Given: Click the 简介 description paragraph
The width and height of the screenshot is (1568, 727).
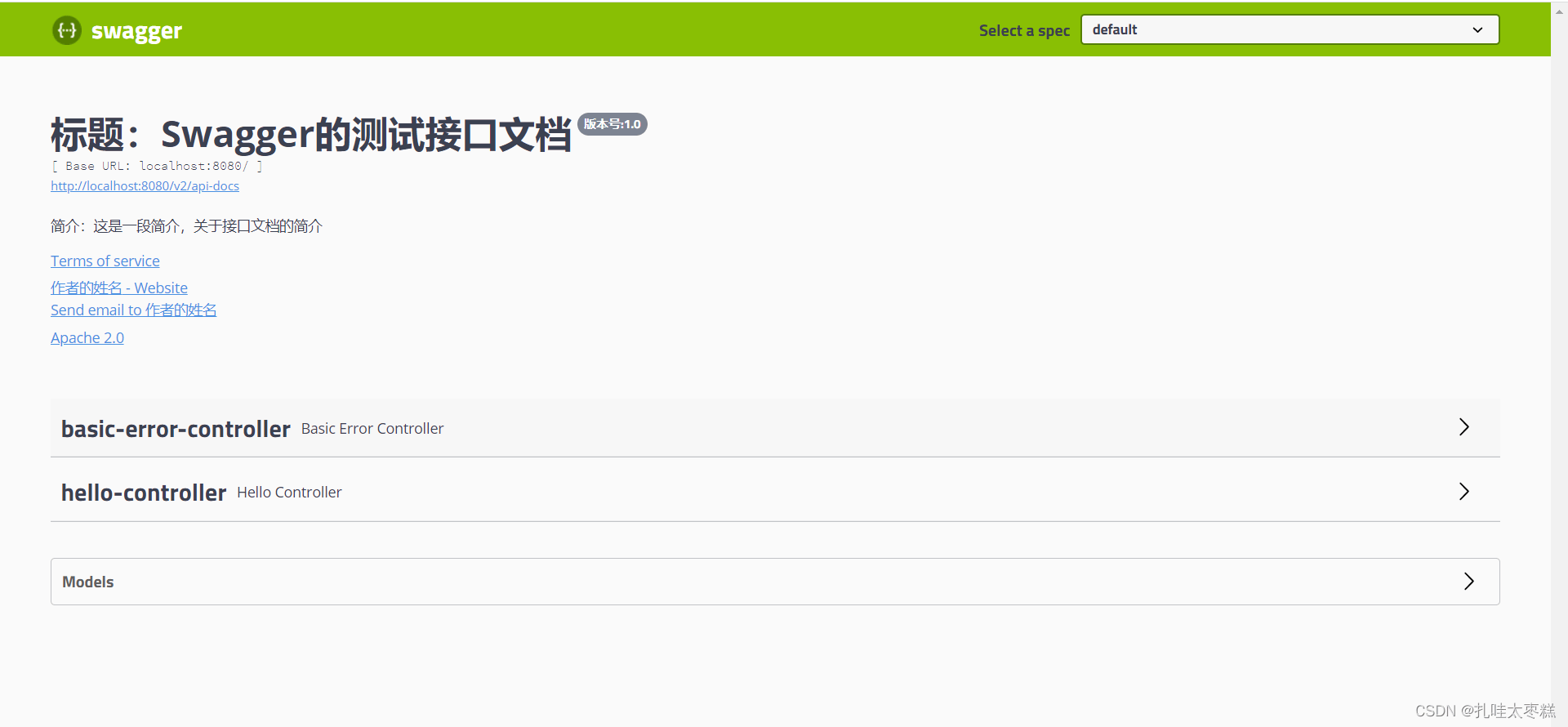Looking at the screenshot, I should [x=186, y=226].
